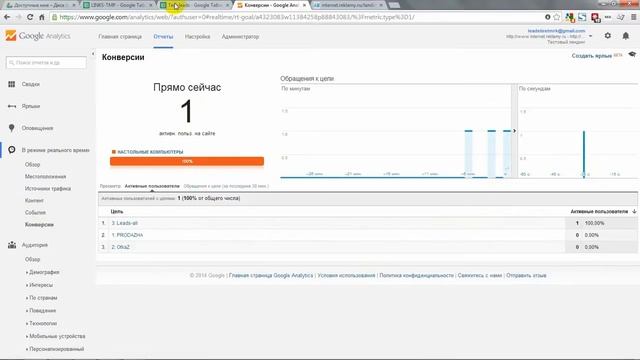This screenshot has width=640, height=360.
Task: Open the account selector dropdown arrow
Action: tap(590, 36)
